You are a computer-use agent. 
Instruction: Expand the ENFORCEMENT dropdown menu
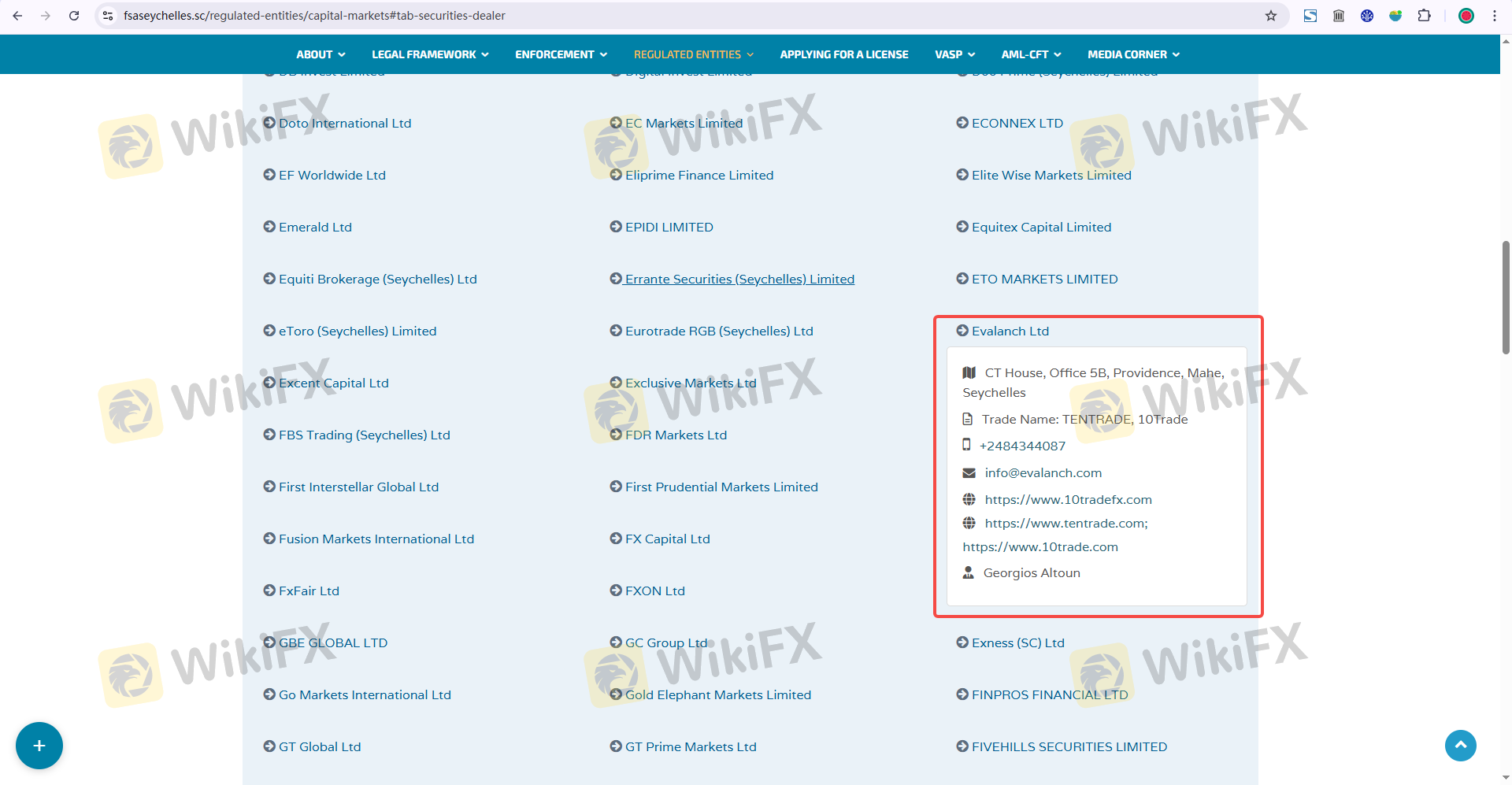[561, 54]
